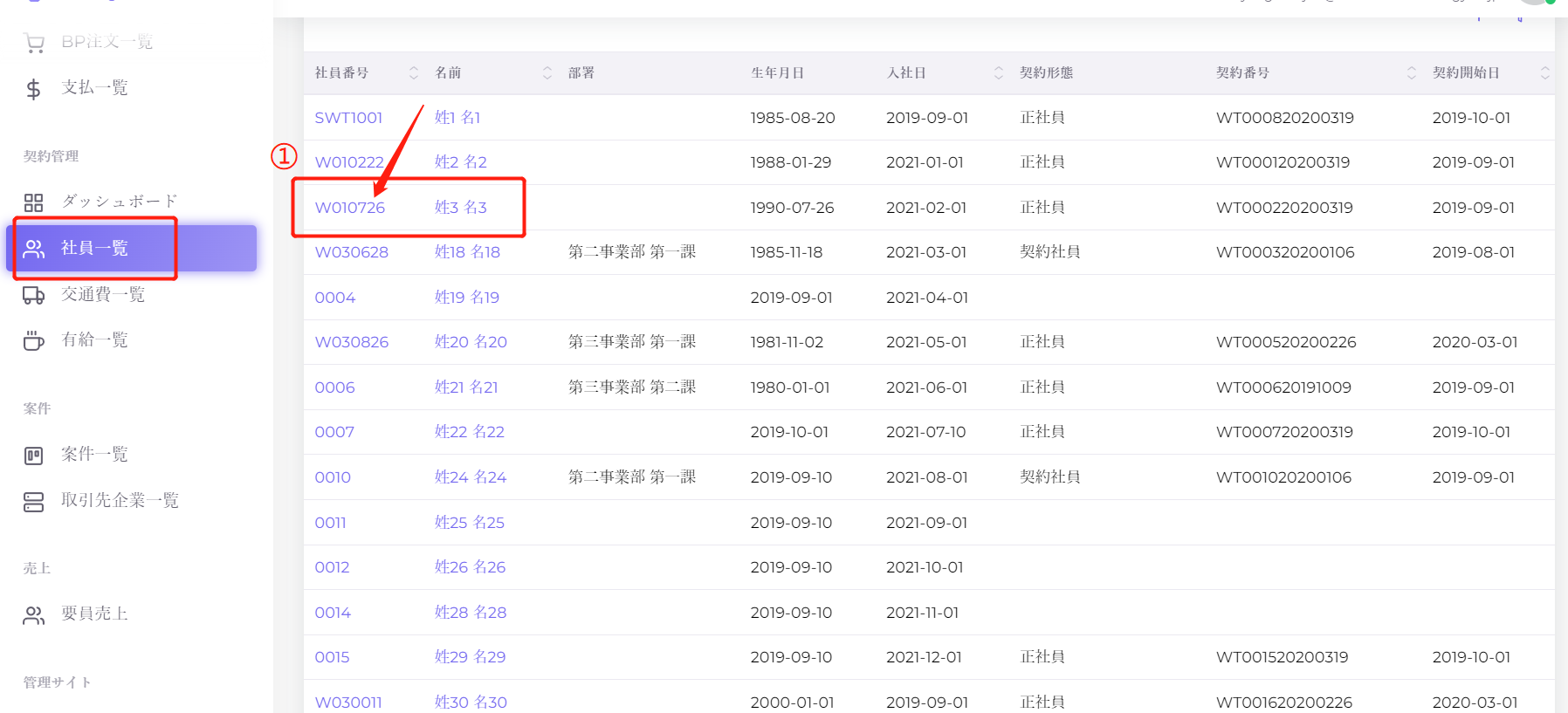Click the dollar sign icon for 支払一覧

click(33, 89)
